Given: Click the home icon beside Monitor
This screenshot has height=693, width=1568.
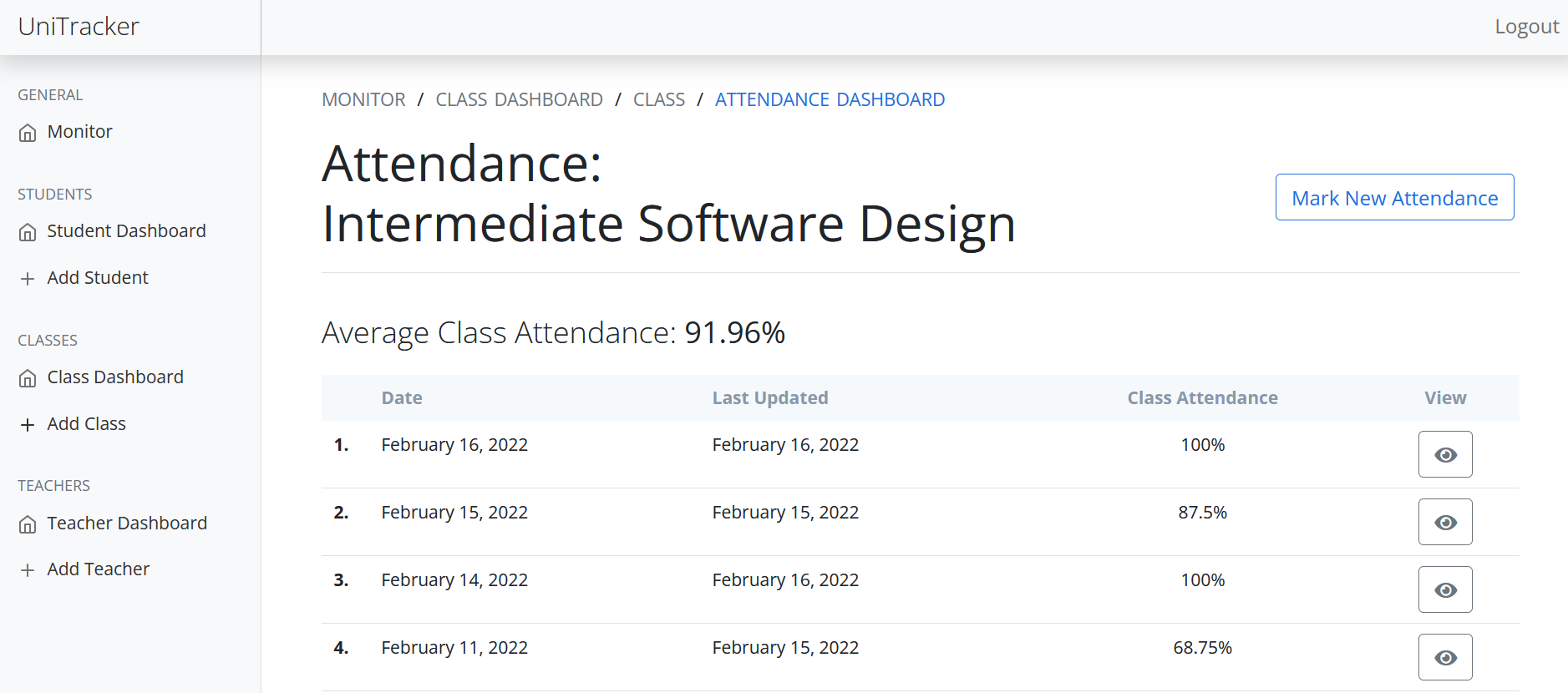Looking at the screenshot, I should point(28,133).
